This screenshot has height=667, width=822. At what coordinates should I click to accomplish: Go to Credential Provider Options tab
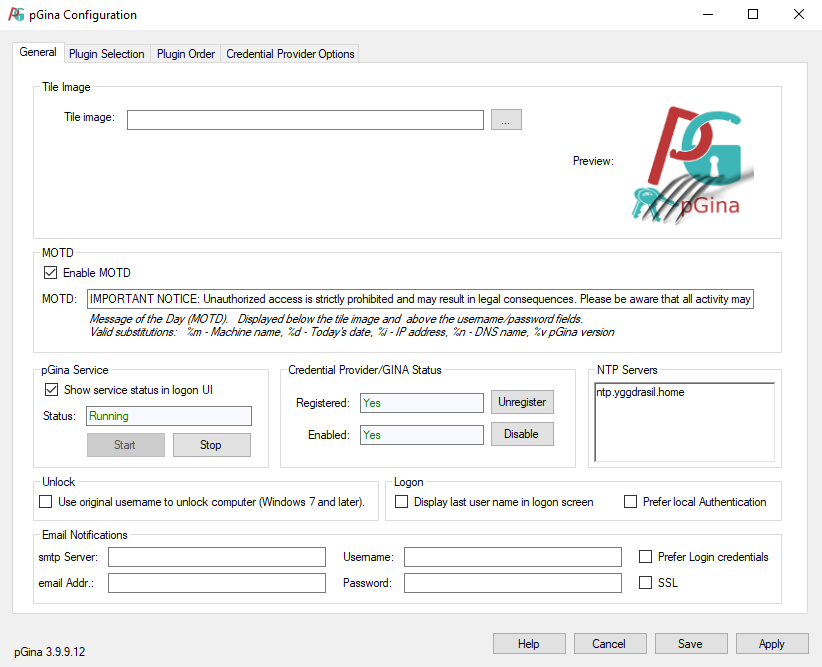pos(290,54)
